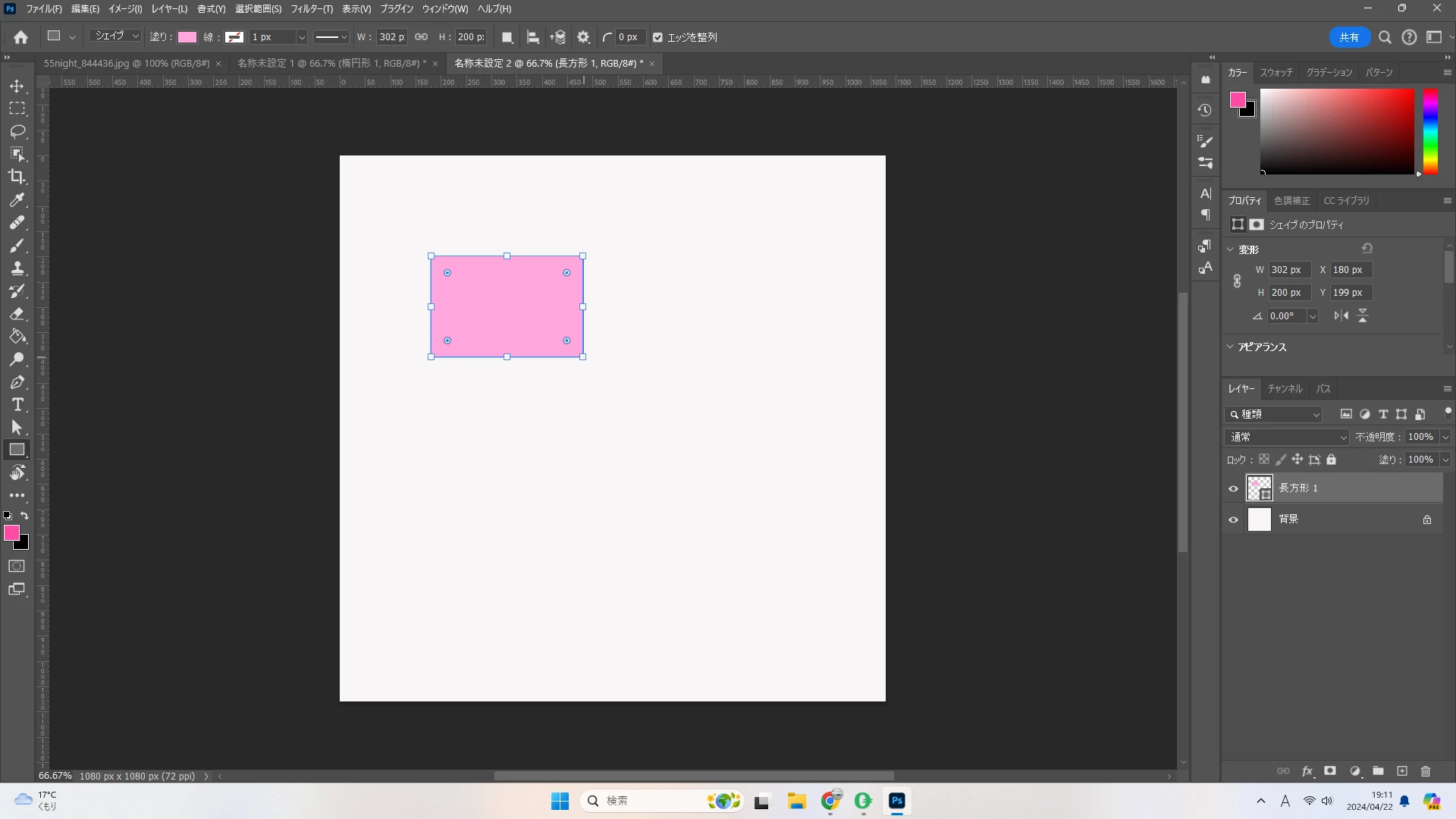Uncheck the エッジを整列 checkbox

click(657, 37)
